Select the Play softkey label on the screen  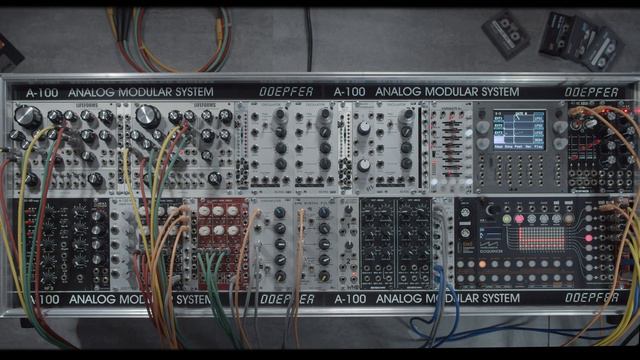539,146
